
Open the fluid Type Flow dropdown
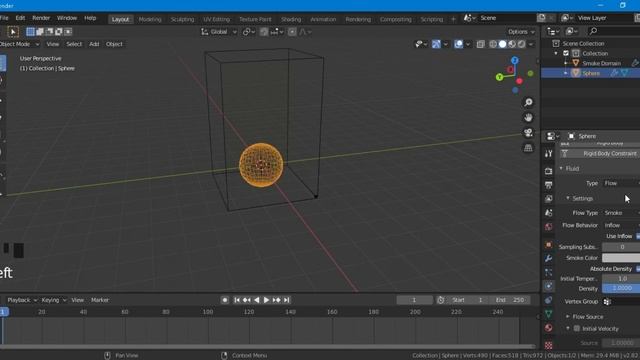(621, 183)
